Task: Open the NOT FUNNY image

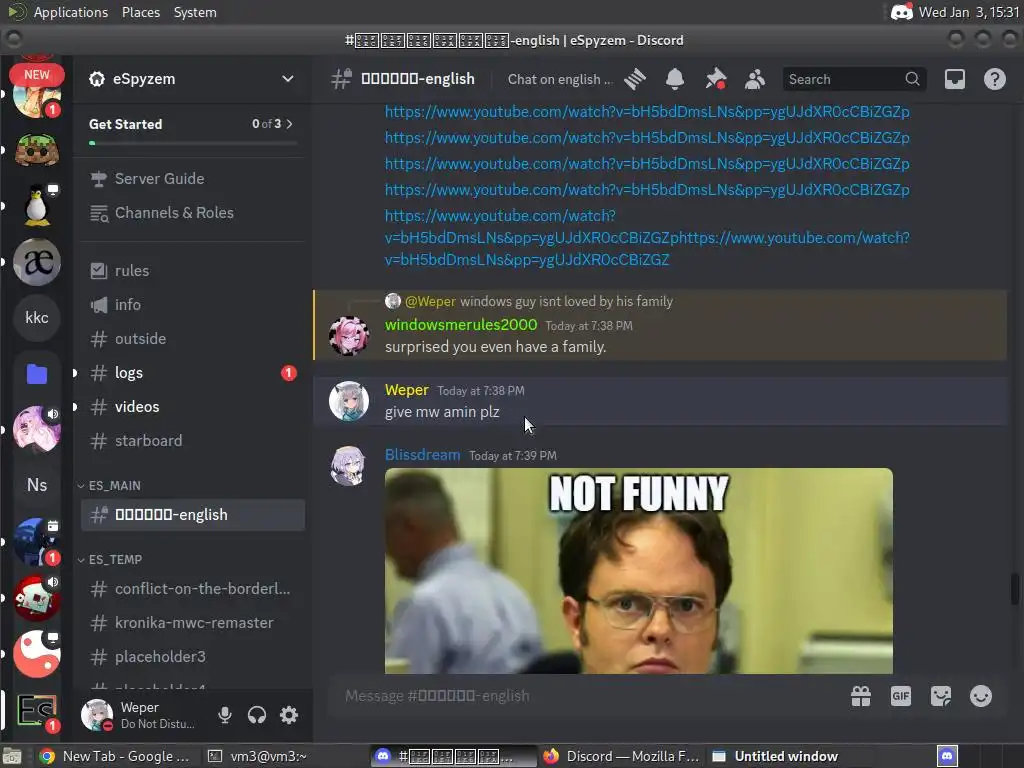Action: click(639, 571)
